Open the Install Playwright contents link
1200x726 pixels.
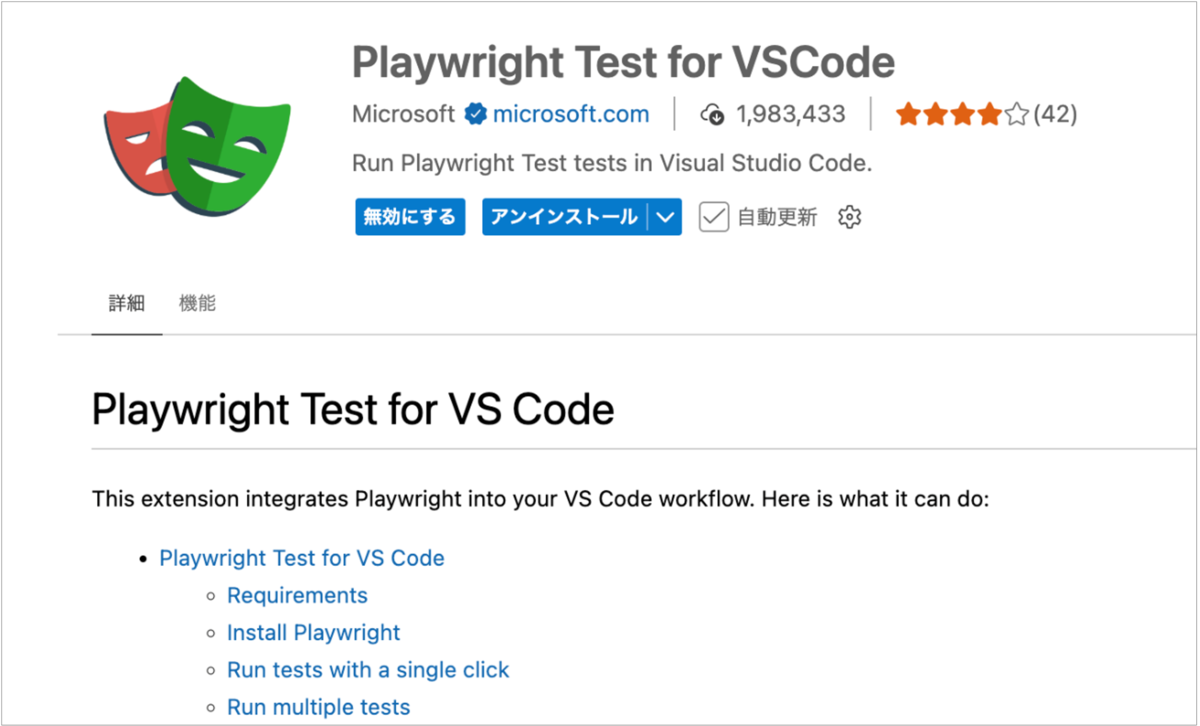click(x=313, y=632)
